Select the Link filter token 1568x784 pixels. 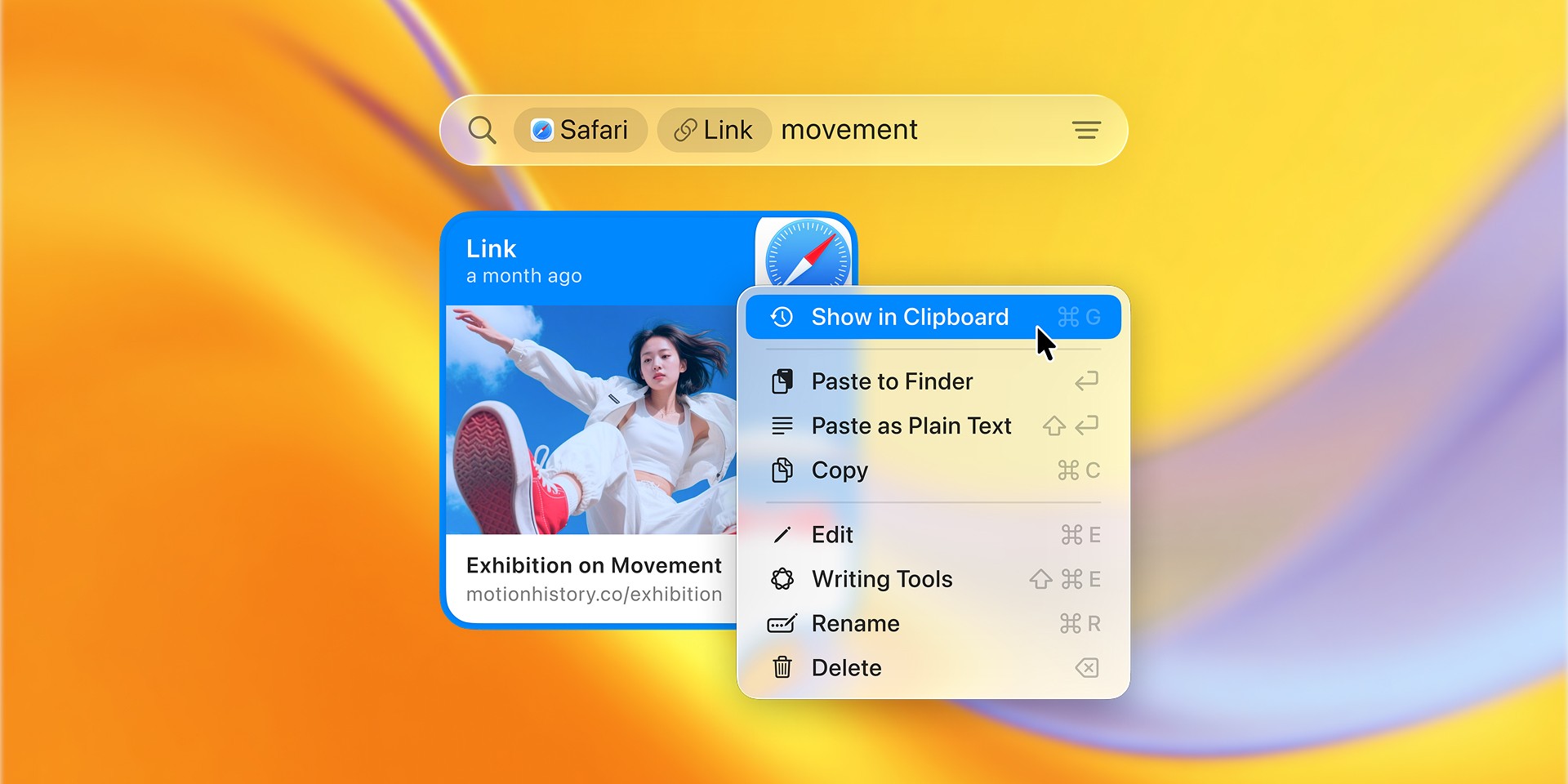714,130
